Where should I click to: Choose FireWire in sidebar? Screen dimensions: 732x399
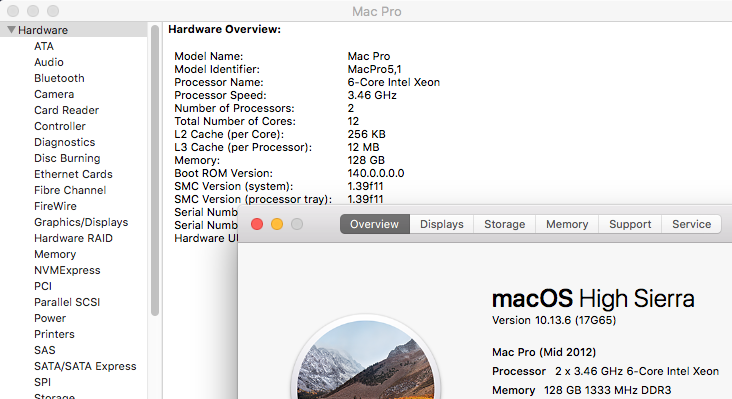[55, 206]
